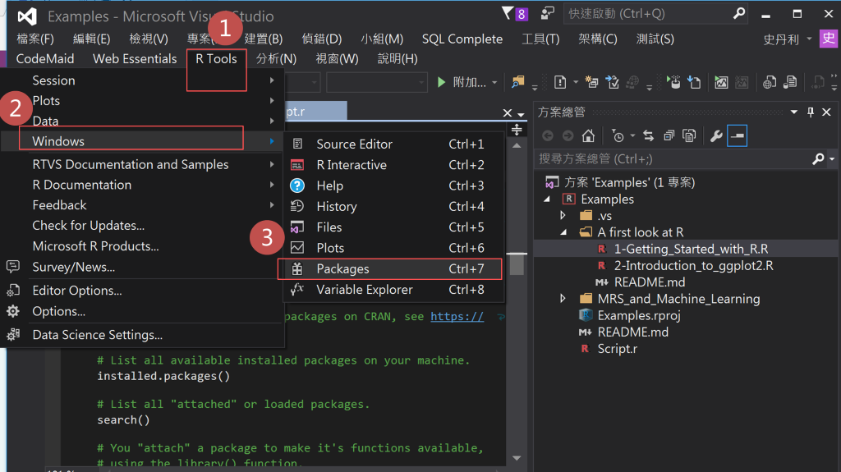
Task: Click the properties wrench icon
Action: 716,136
